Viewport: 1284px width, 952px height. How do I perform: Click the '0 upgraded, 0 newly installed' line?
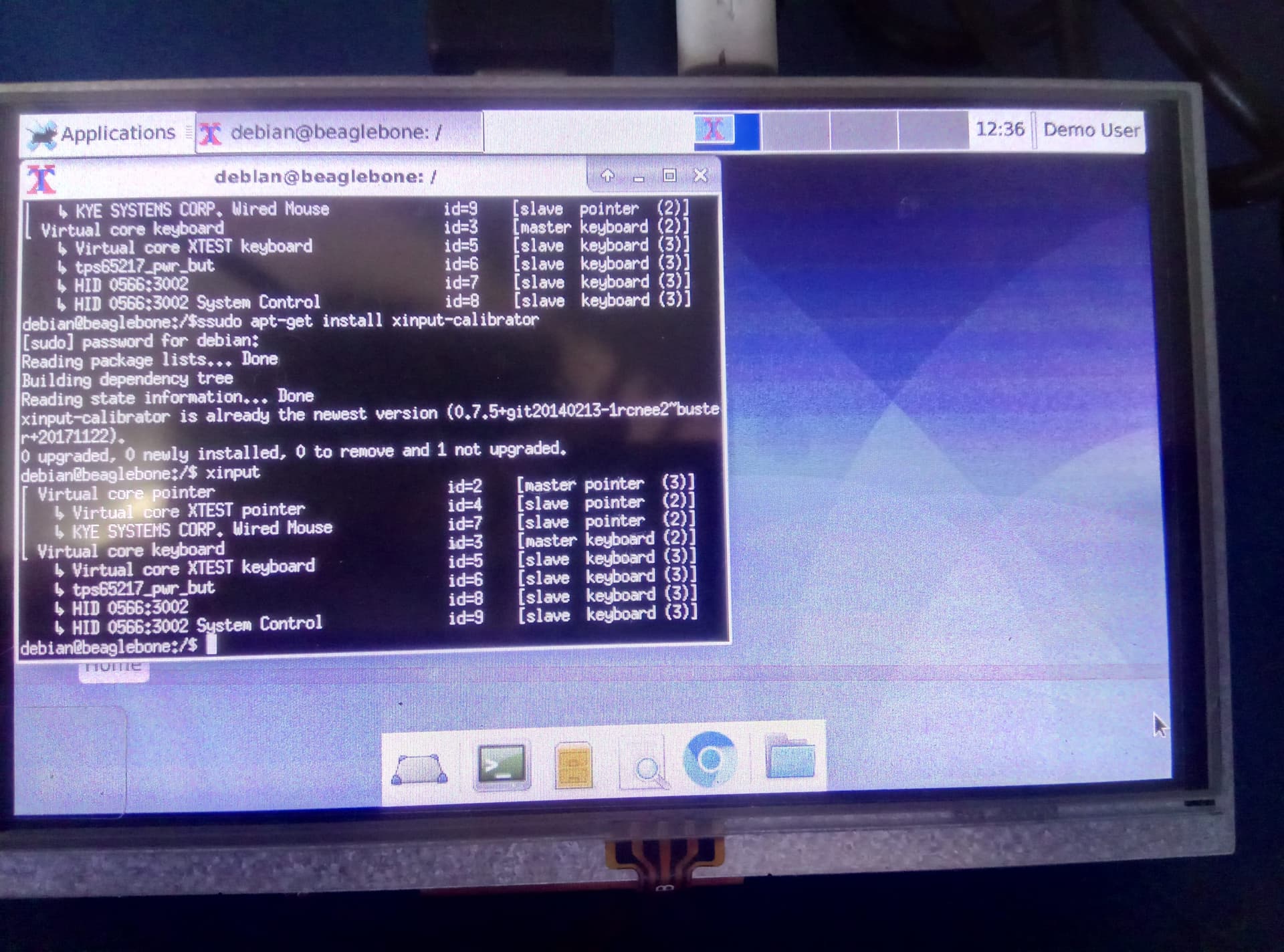pos(294,452)
